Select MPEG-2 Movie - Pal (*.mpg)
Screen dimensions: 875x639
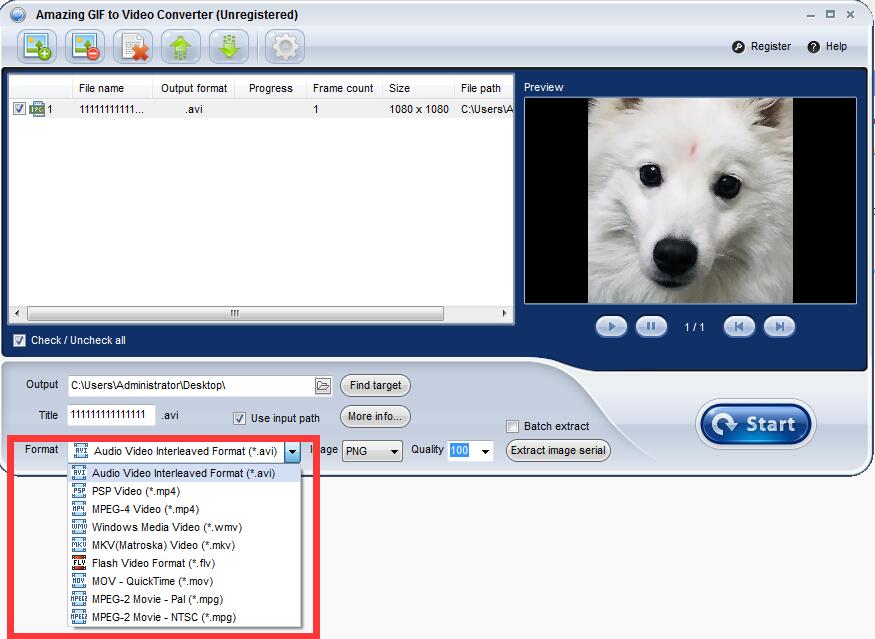pos(184,599)
